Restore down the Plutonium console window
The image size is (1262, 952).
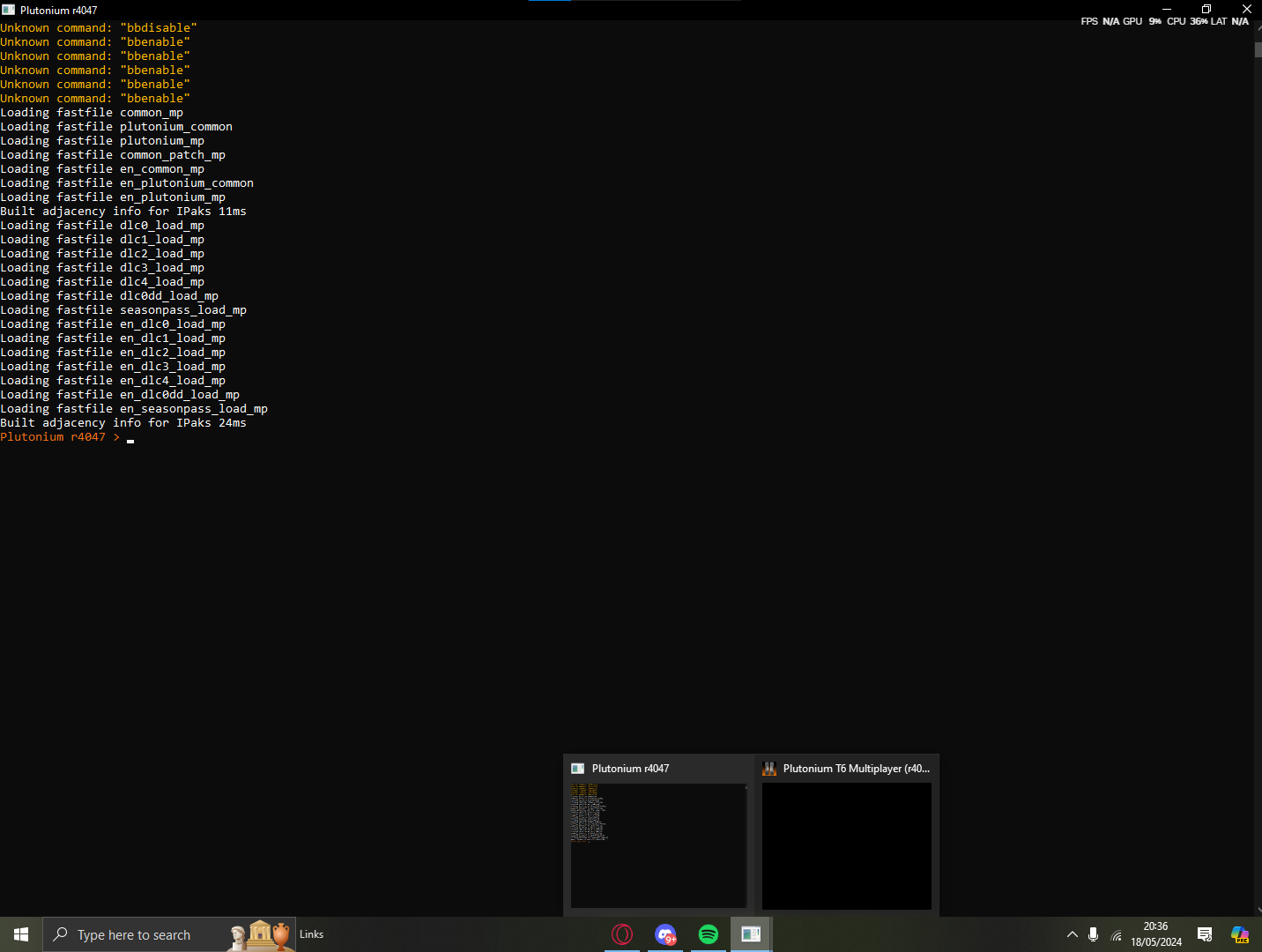coord(1206,9)
